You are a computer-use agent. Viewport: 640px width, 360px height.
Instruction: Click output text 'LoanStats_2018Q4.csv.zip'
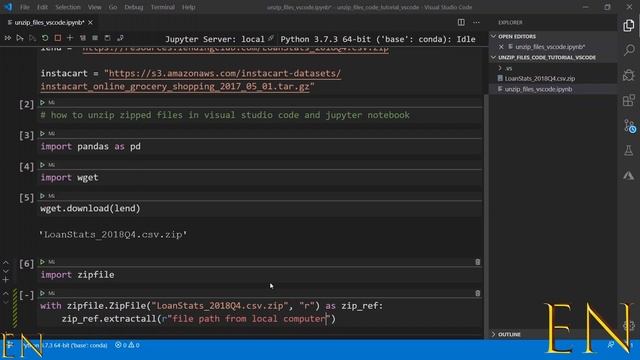113,235
